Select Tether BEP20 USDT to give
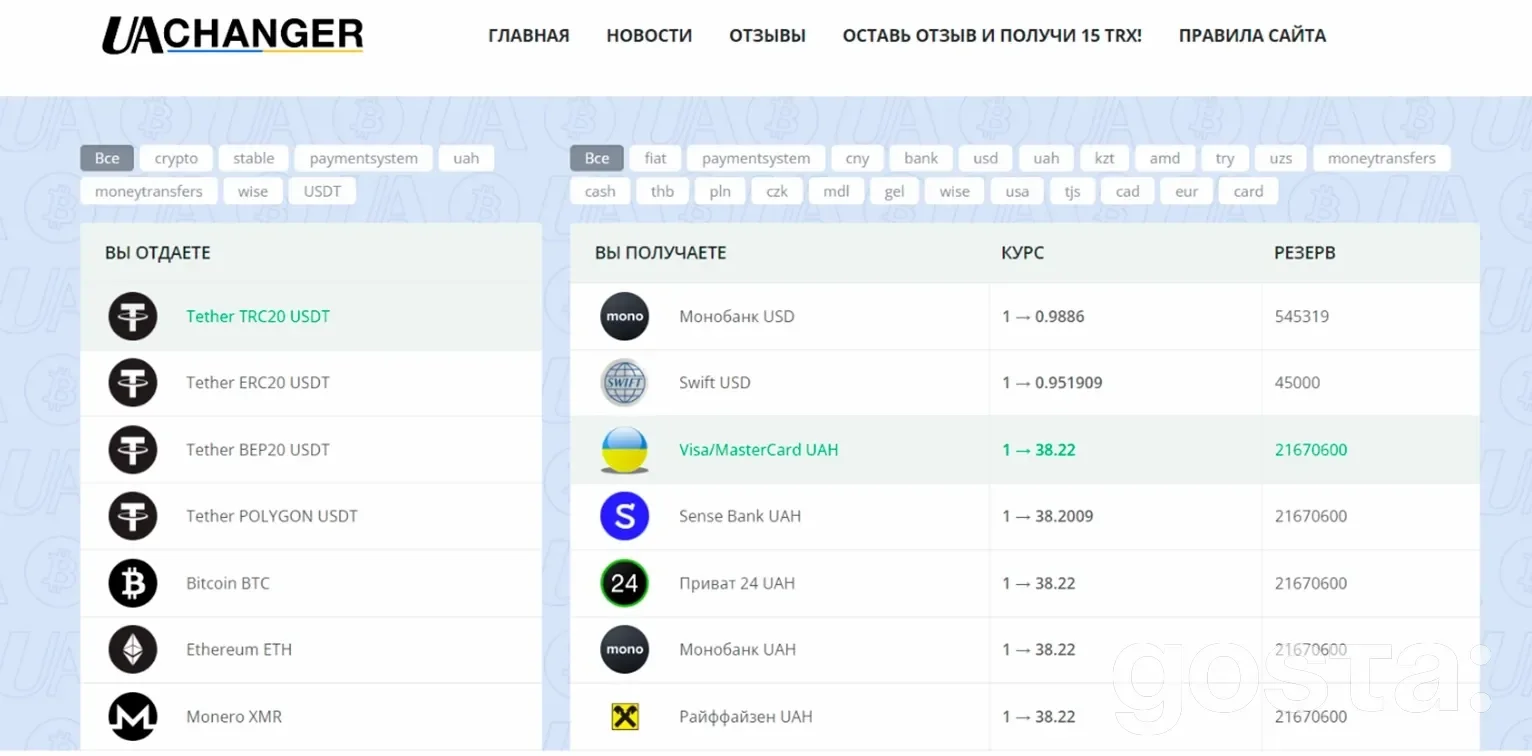Image resolution: width=1532 pixels, height=756 pixels. pyautogui.click(x=311, y=449)
